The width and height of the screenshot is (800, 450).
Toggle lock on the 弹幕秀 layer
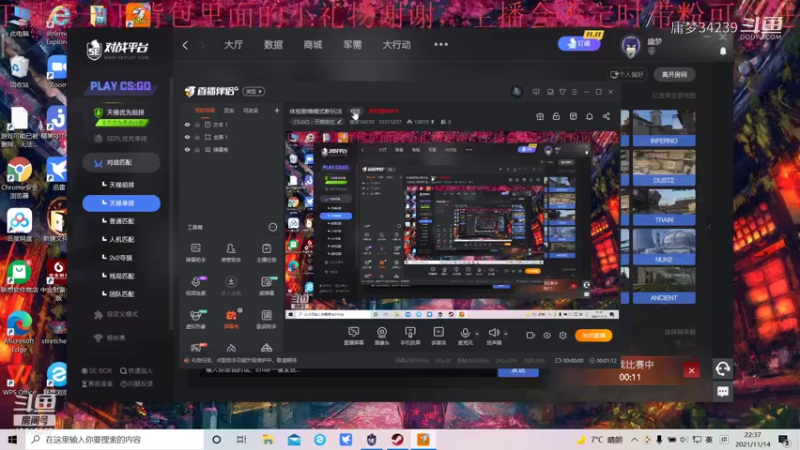197,150
